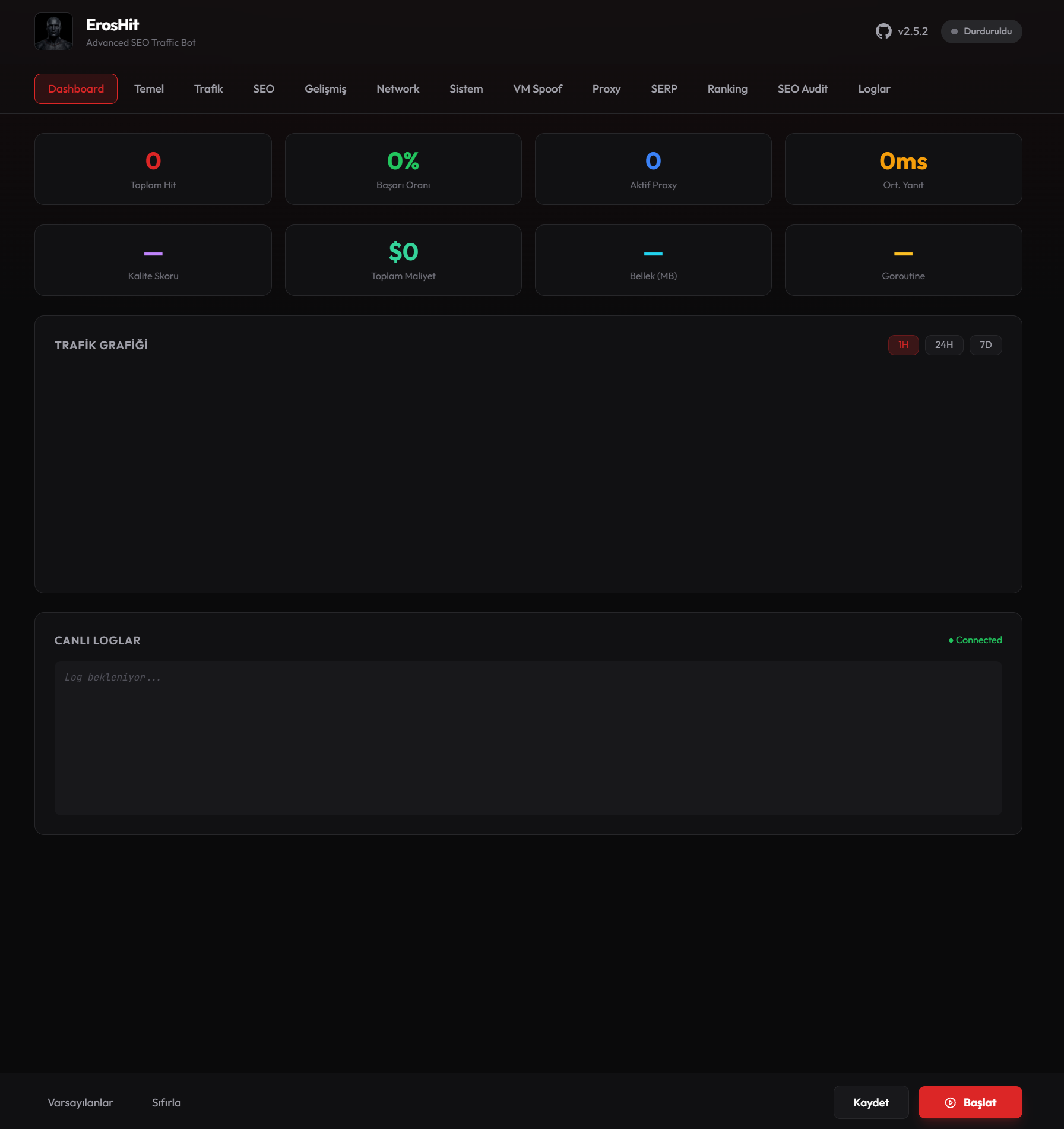Viewport: 1064px width, 1129px height.
Task: Open the Temel tab
Action: coord(148,89)
